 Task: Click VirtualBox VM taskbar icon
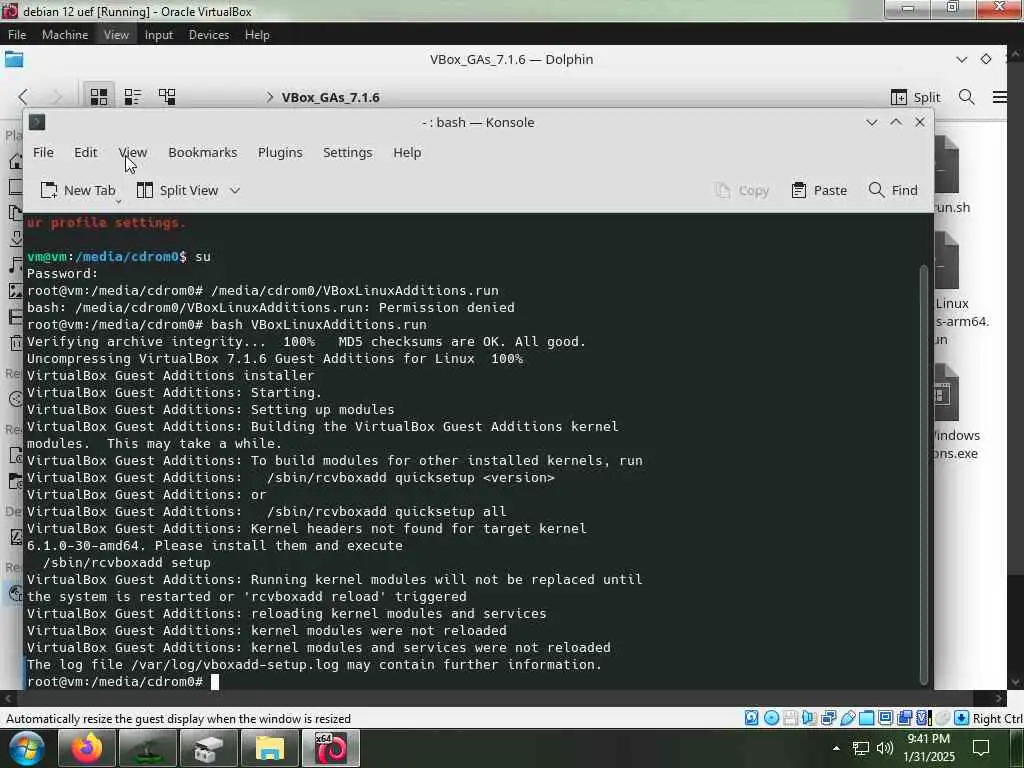tap(331, 748)
